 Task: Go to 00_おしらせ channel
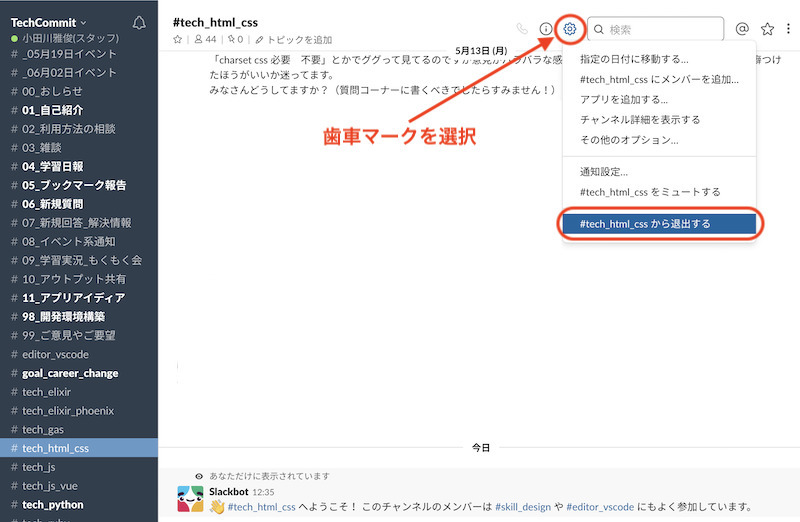79,92
